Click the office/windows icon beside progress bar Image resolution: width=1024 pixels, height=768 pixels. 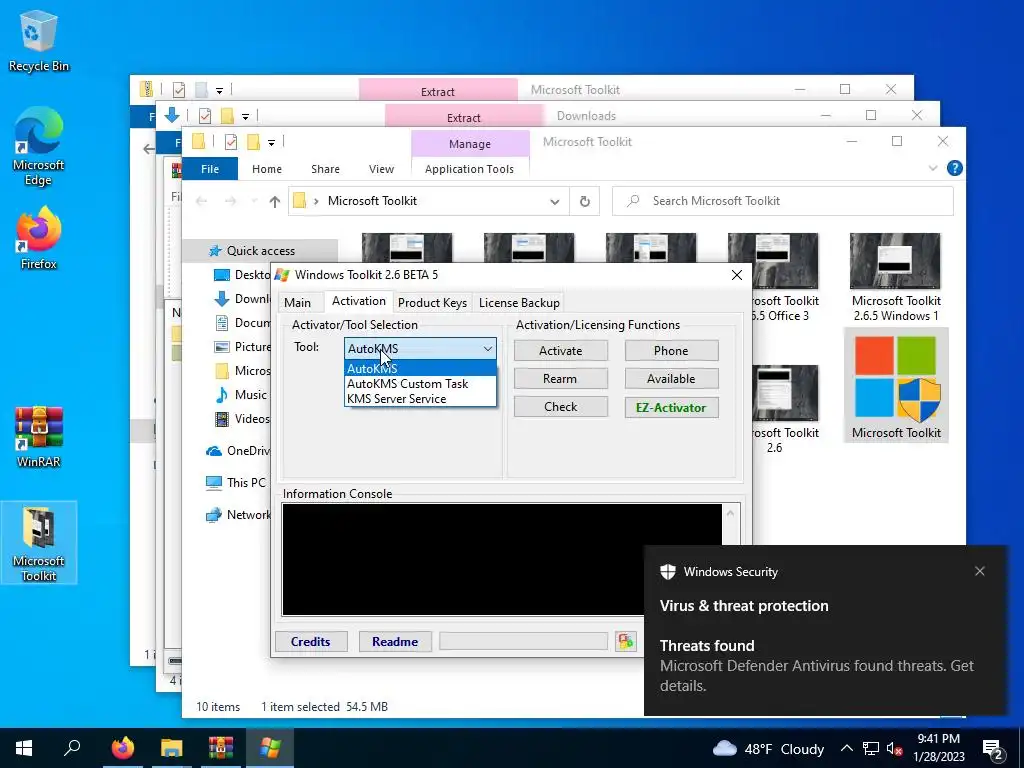pyautogui.click(x=626, y=641)
